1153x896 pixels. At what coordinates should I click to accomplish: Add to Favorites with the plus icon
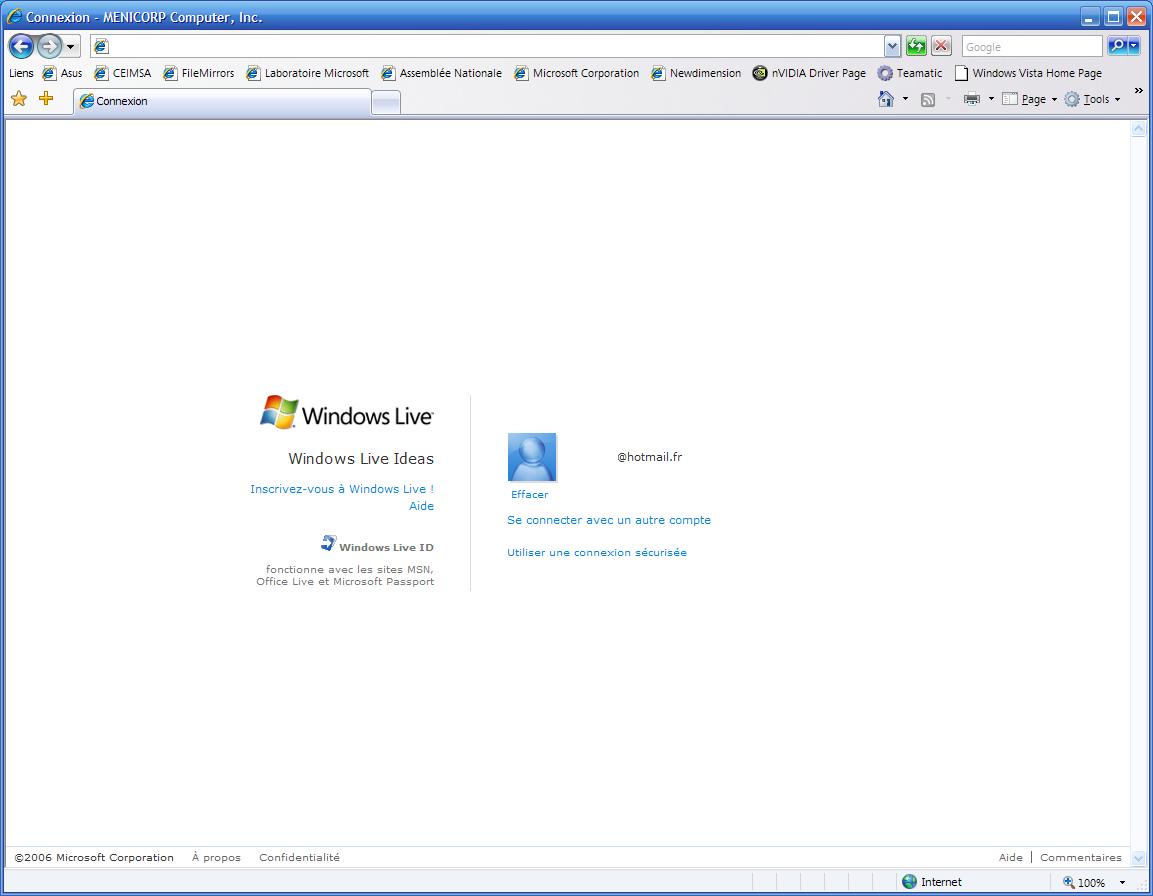(46, 99)
